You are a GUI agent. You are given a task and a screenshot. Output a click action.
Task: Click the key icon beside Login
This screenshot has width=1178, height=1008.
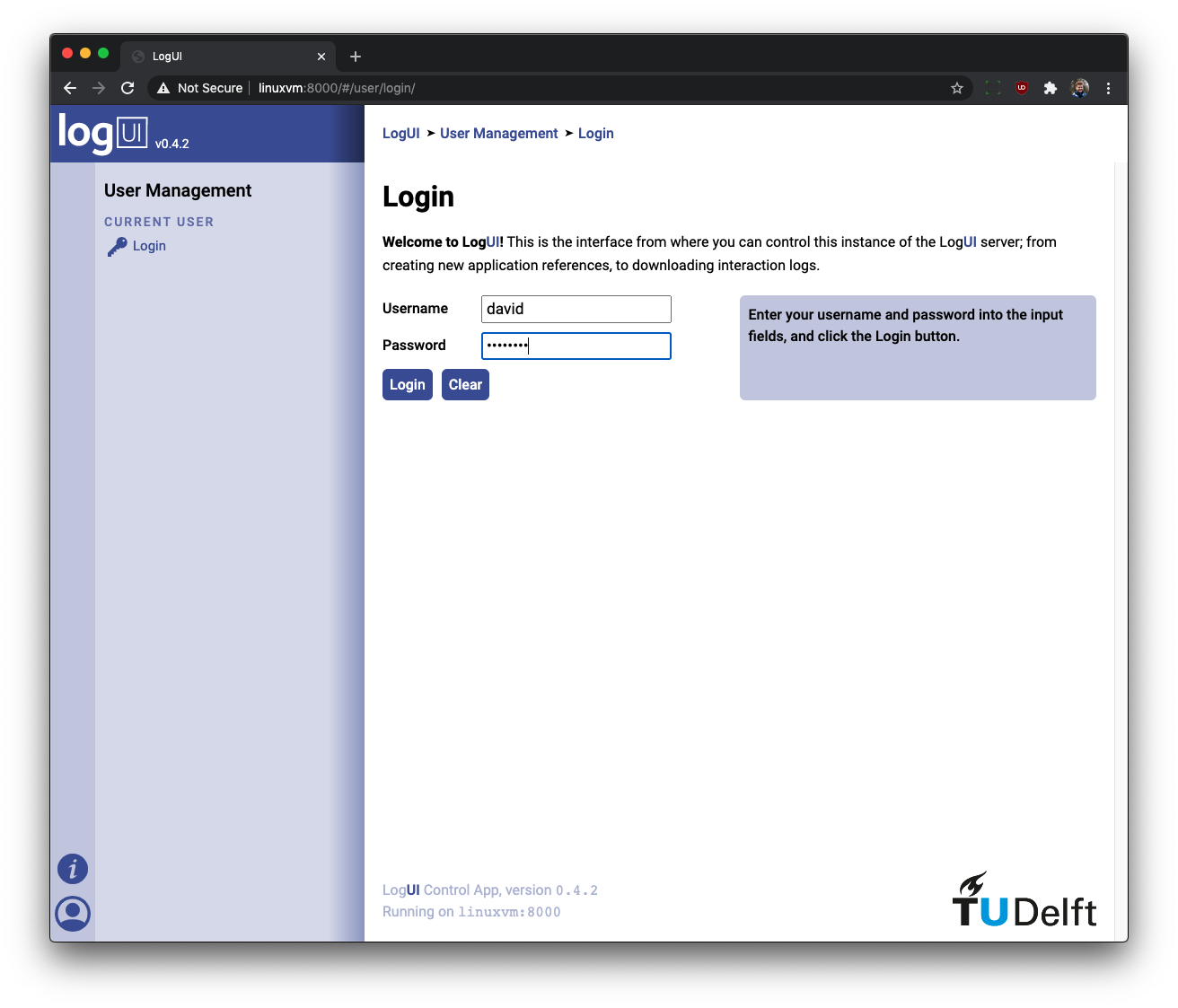tap(117, 247)
